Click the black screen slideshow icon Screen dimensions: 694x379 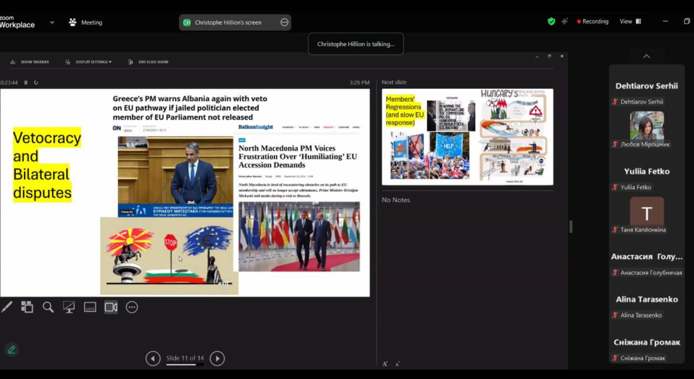click(69, 307)
